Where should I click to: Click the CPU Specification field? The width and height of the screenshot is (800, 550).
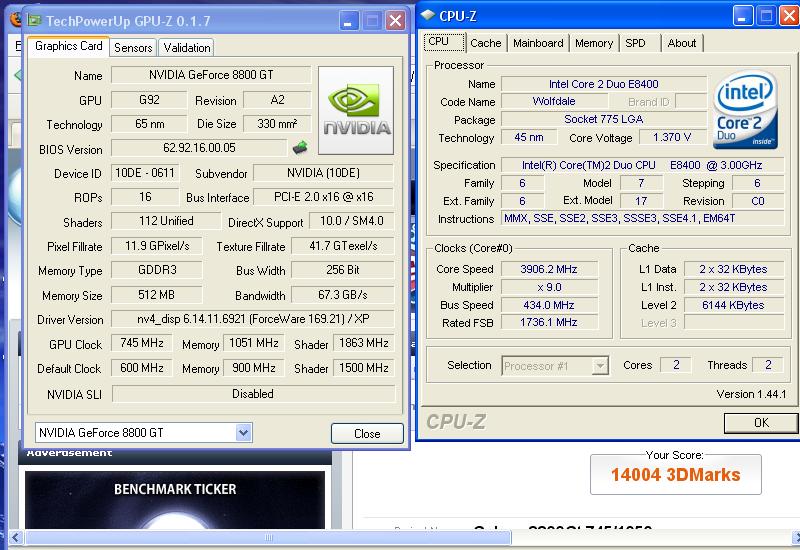click(642, 165)
